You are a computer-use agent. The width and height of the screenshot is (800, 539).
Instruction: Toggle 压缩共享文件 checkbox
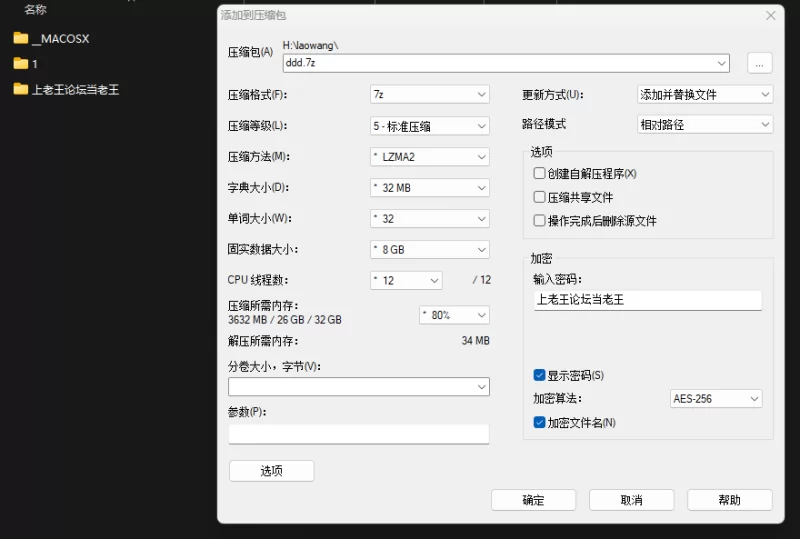540,198
